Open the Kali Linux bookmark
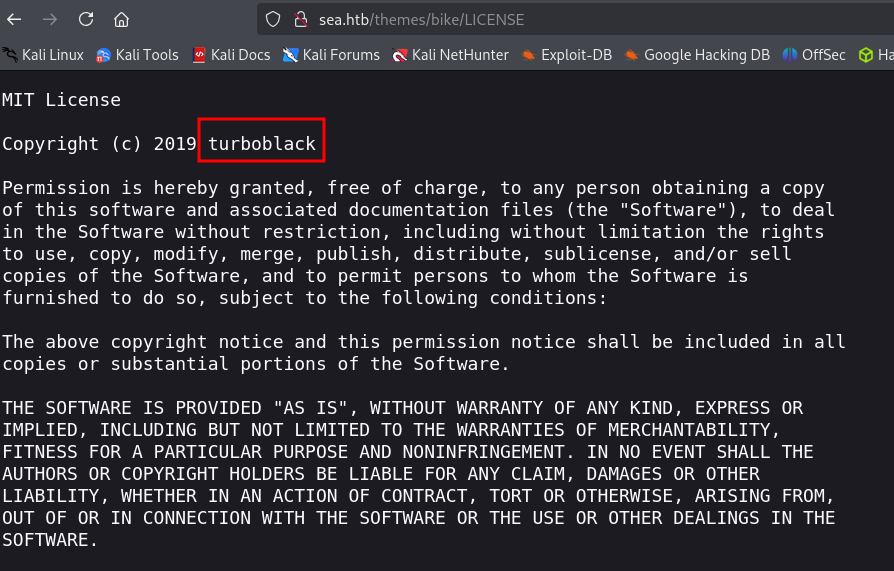 point(45,55)
